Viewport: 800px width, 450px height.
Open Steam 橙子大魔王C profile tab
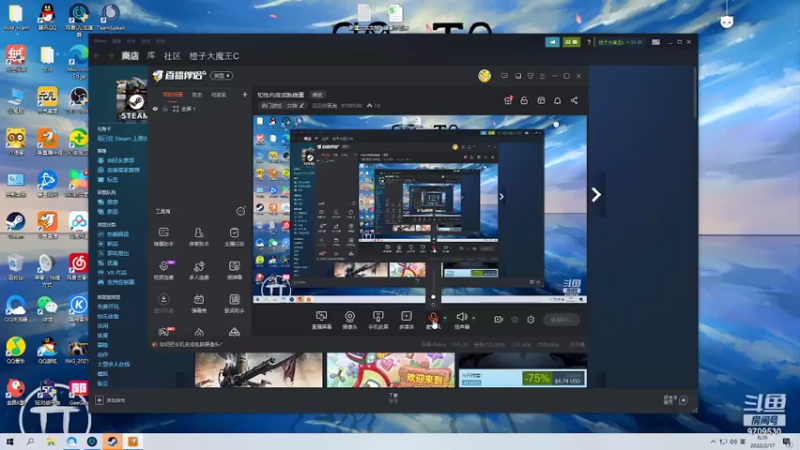point(214,56)
